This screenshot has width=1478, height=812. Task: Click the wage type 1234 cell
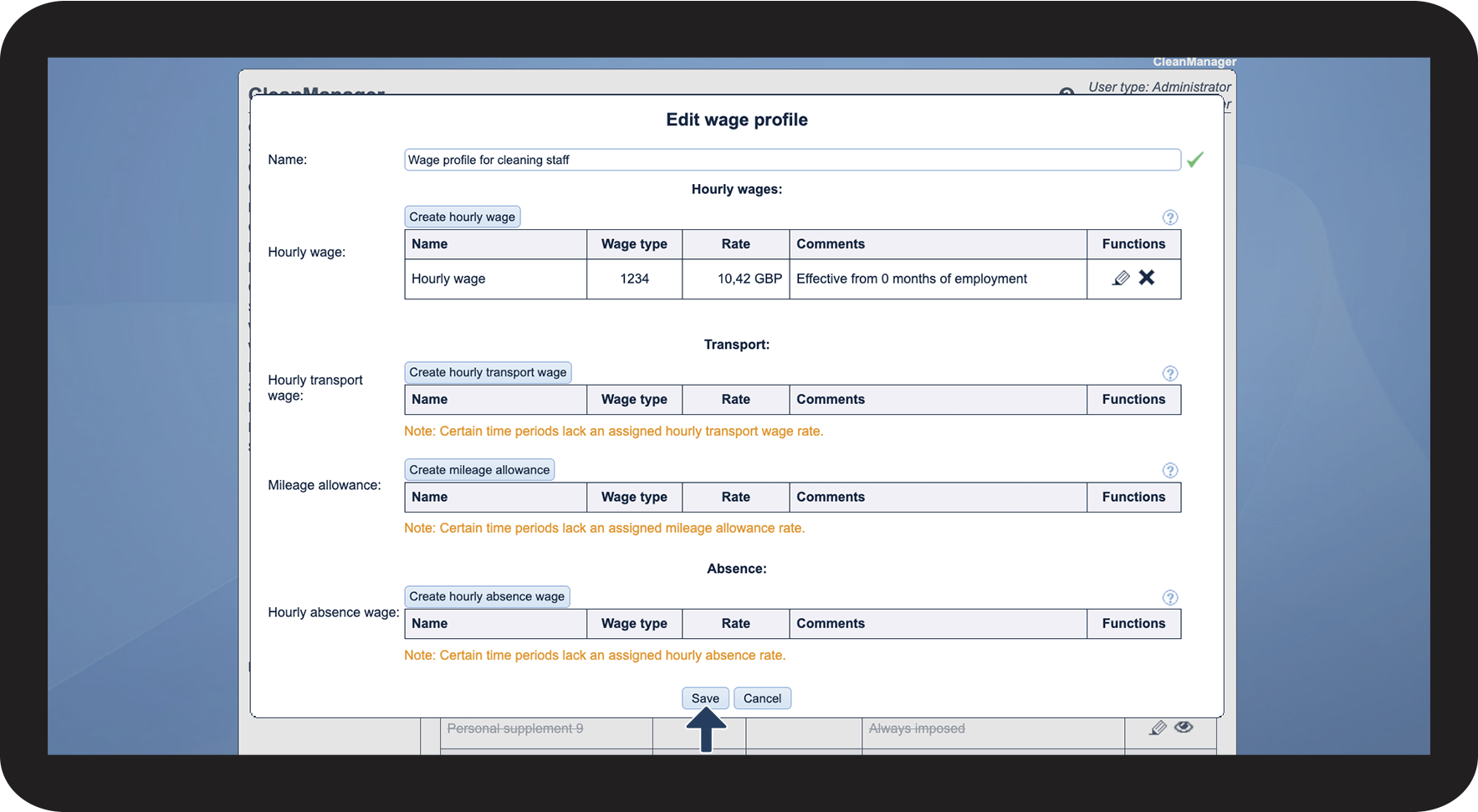pos(634,279)
